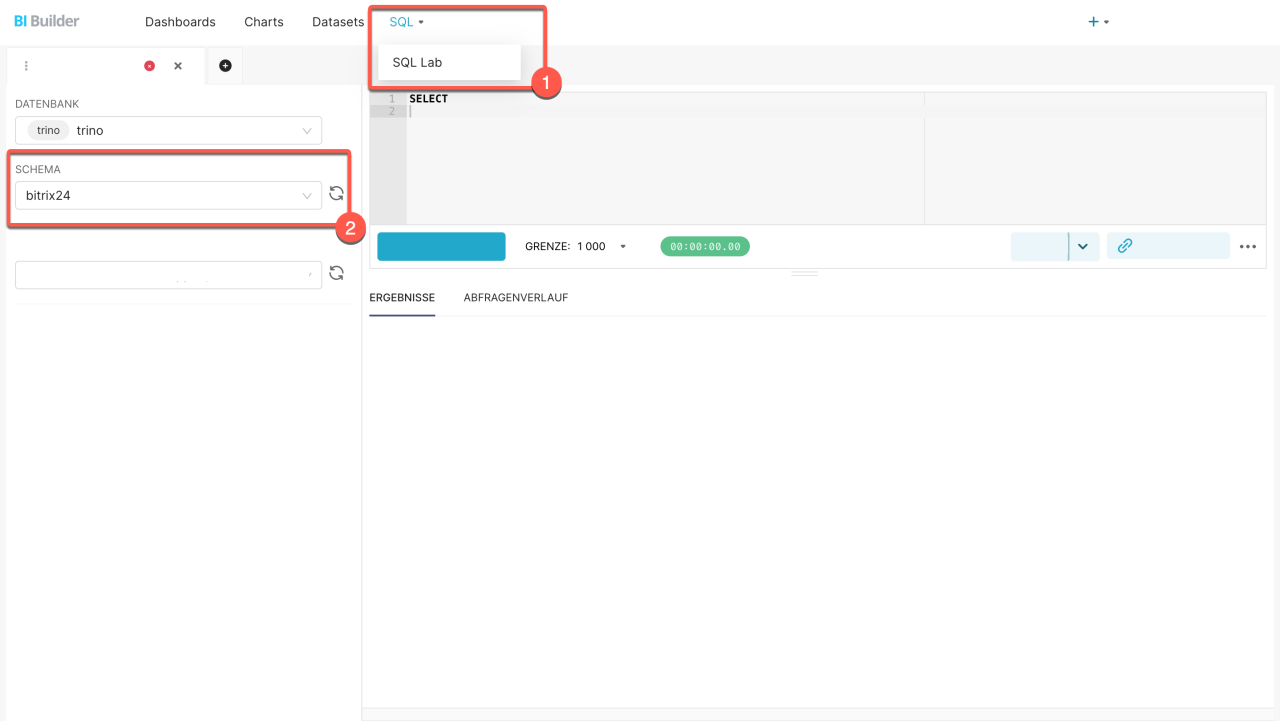Expand the save button dropdown arrow
Screen dimensions: 1280x721
pos(1083,246)
